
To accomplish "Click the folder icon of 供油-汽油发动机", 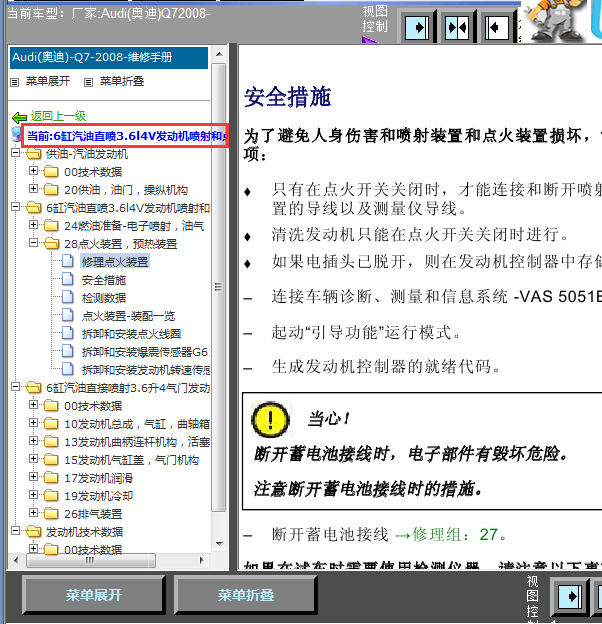I will [33, 153].
